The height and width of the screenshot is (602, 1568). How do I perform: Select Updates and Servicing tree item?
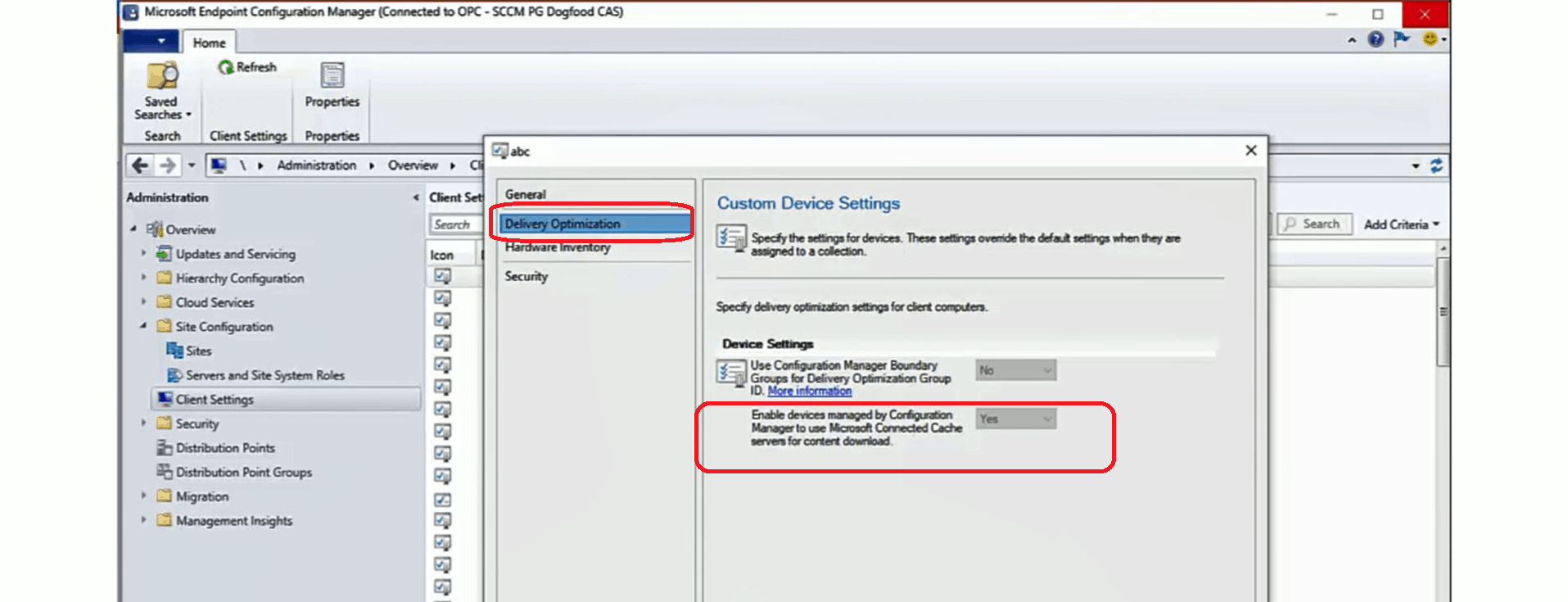point(236,254)
